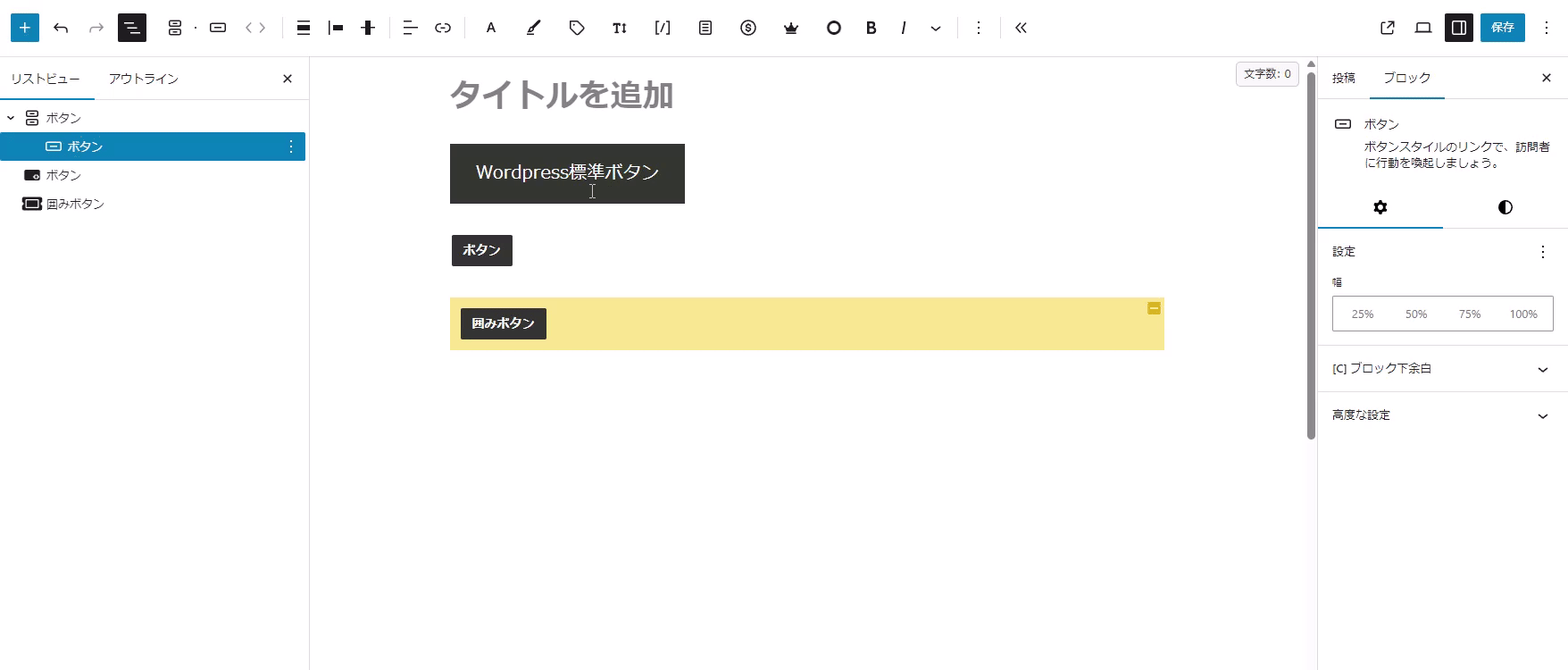Toggle italic formatting
Viewport: 1568px width, 670px height.
point(904,28)
